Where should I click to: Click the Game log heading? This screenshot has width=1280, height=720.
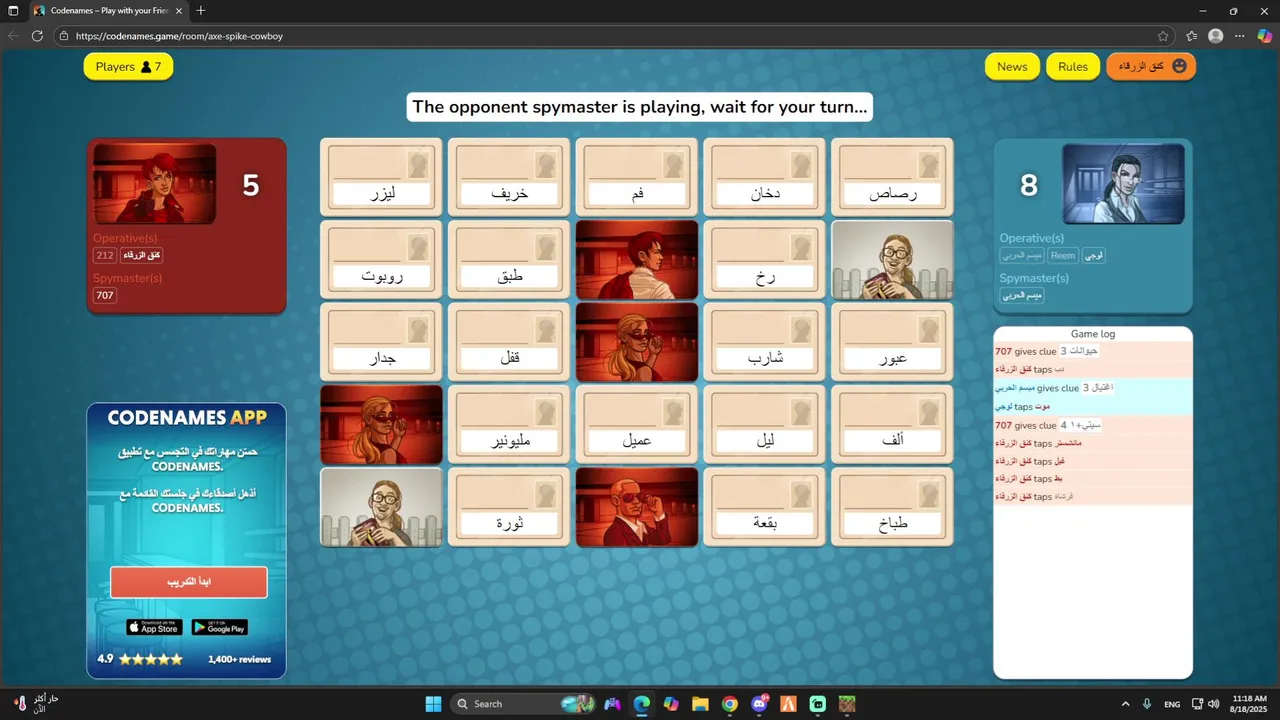[x=1093, y=334]
